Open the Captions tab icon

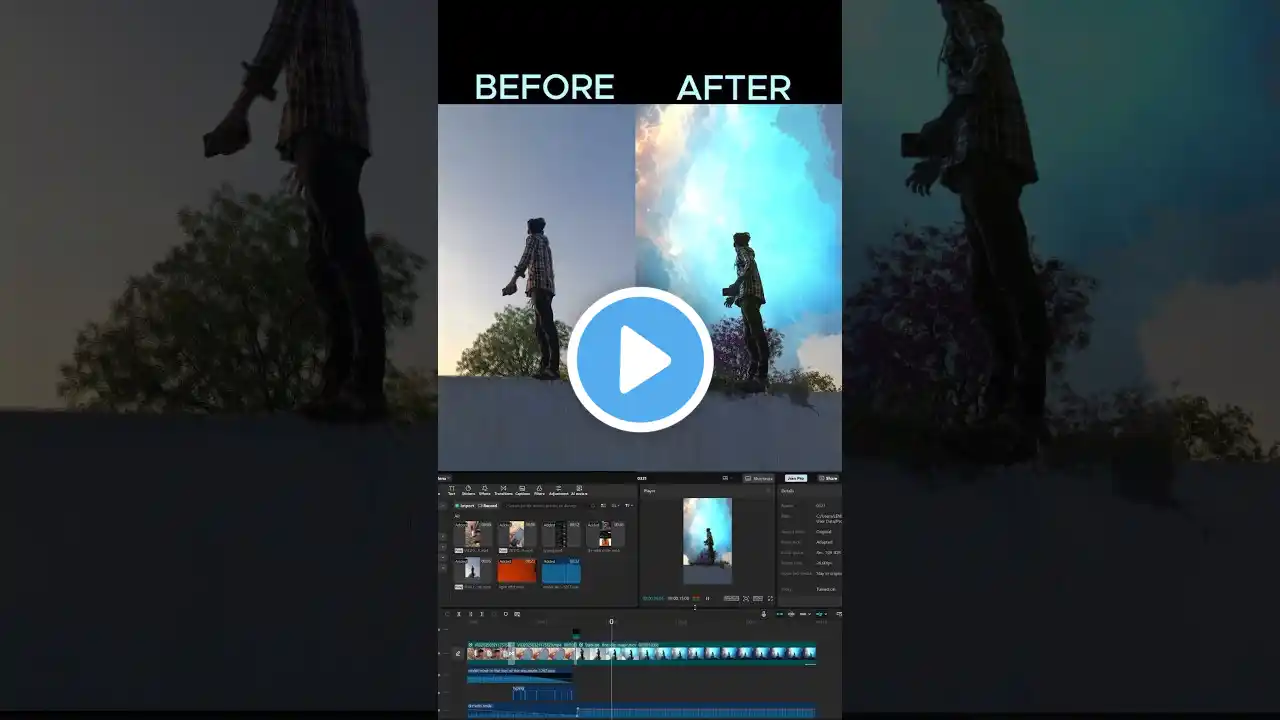click(522, 490)
